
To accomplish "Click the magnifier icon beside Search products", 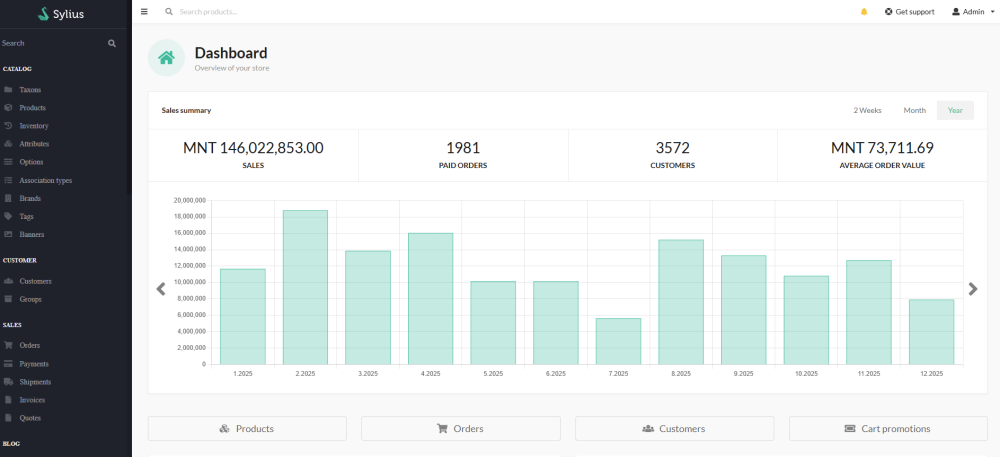I will point(169,11).
